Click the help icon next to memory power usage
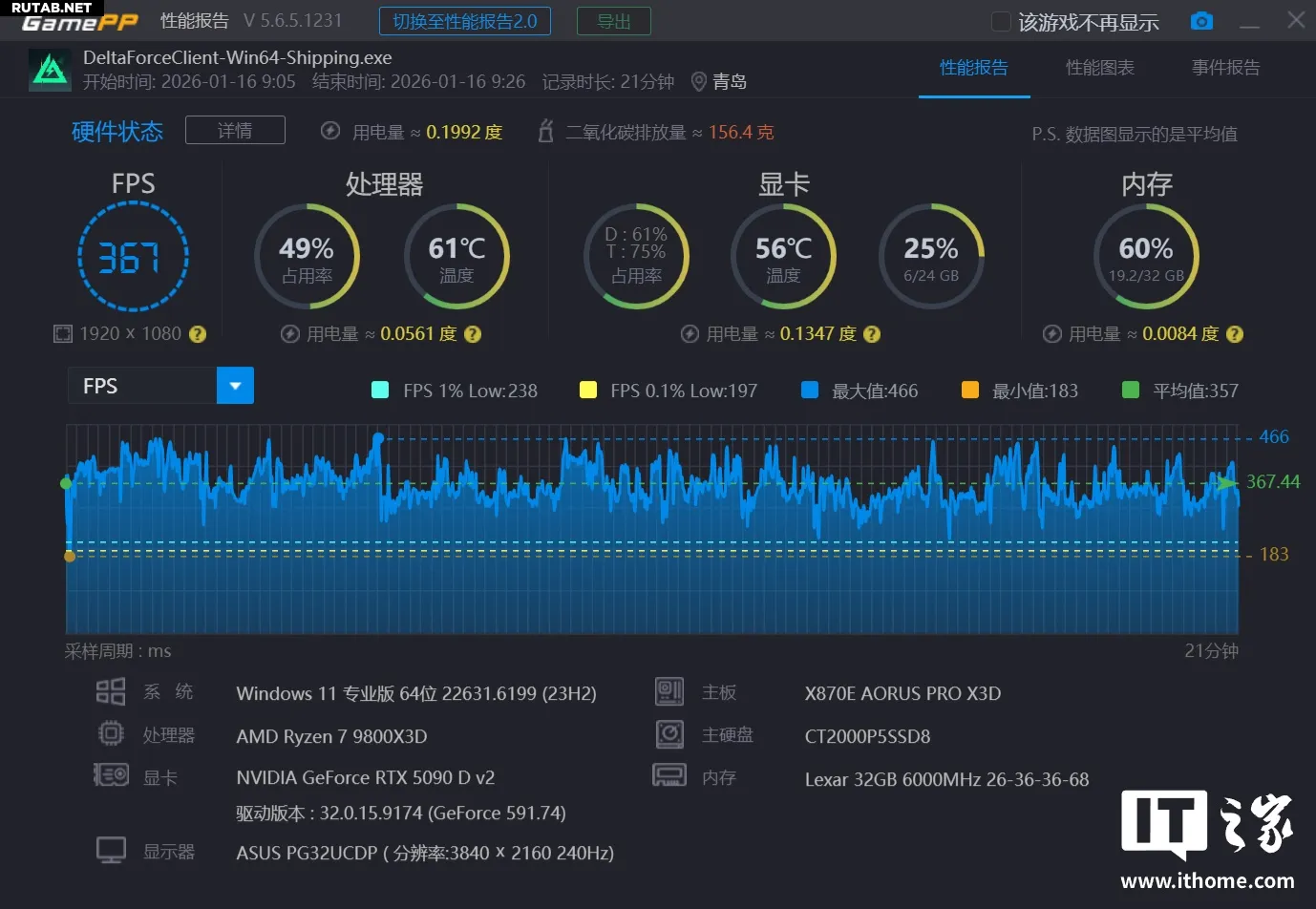1316x909 pixels. point(1235,334)
